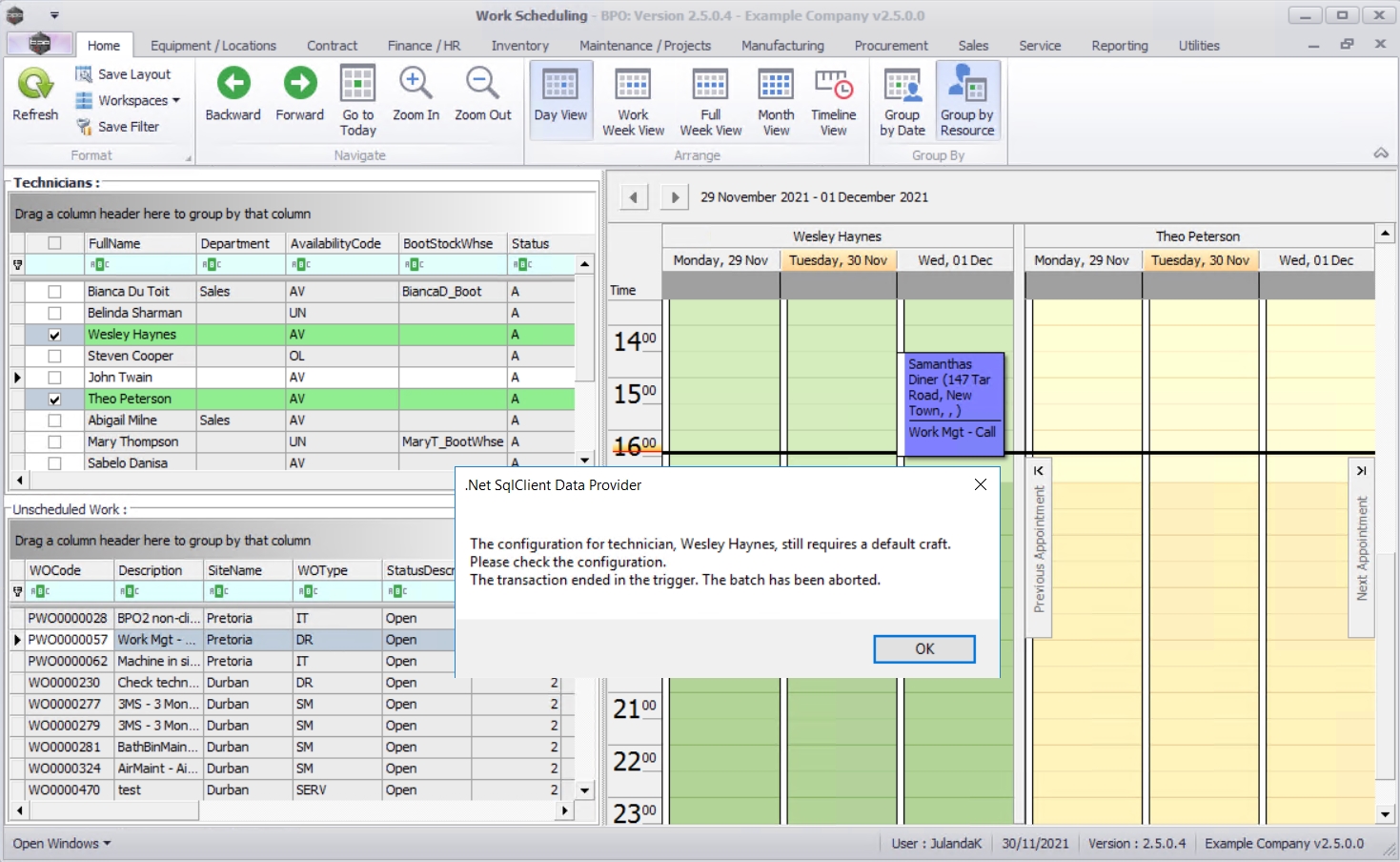
Task: Open the Inventory ribbon tab
Action: click(x=519, y=46)
